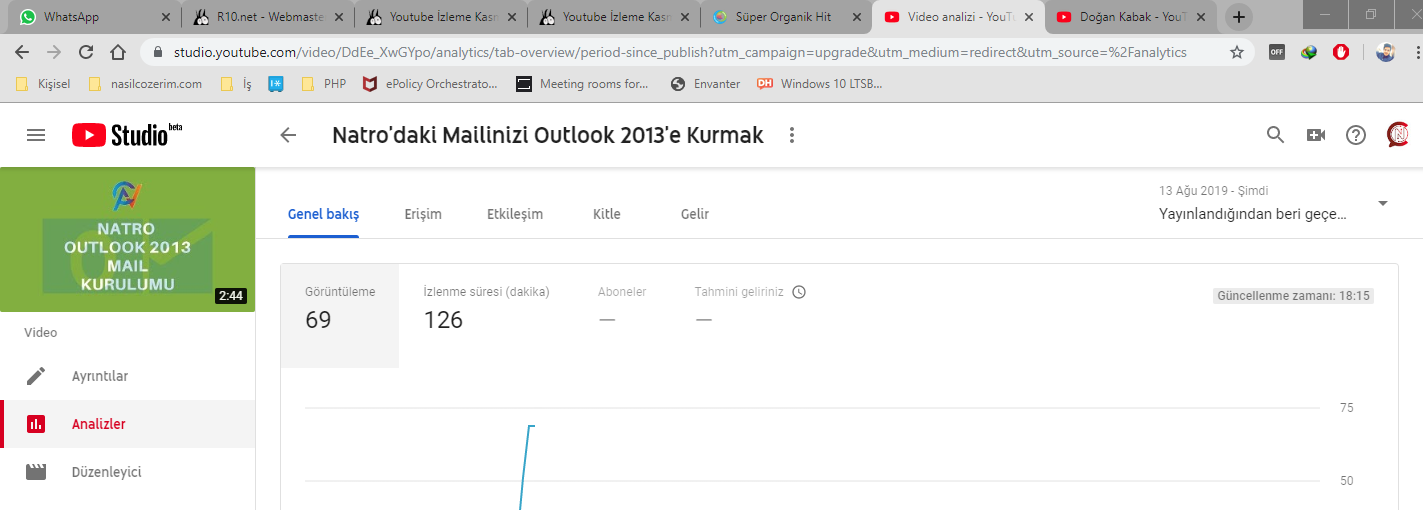Open Ayrıntılar in the sidebar
The image size is (1423, 510).
tap(127, 376)
